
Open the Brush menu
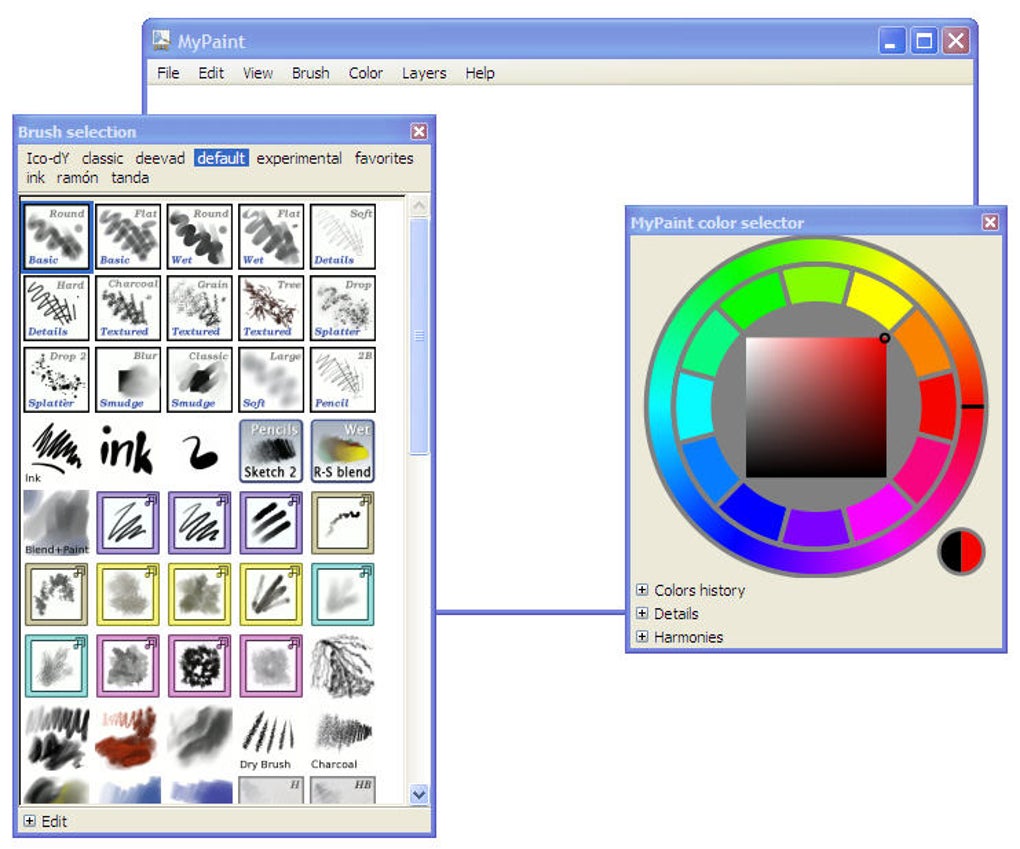(310, 73)
